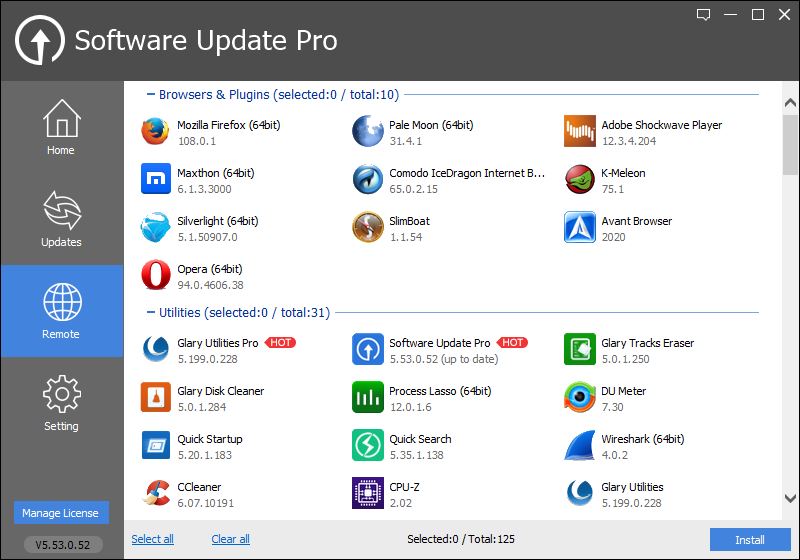Select the CCleaner label
This screenshot has height=560, width=800.
pos(199,487)
